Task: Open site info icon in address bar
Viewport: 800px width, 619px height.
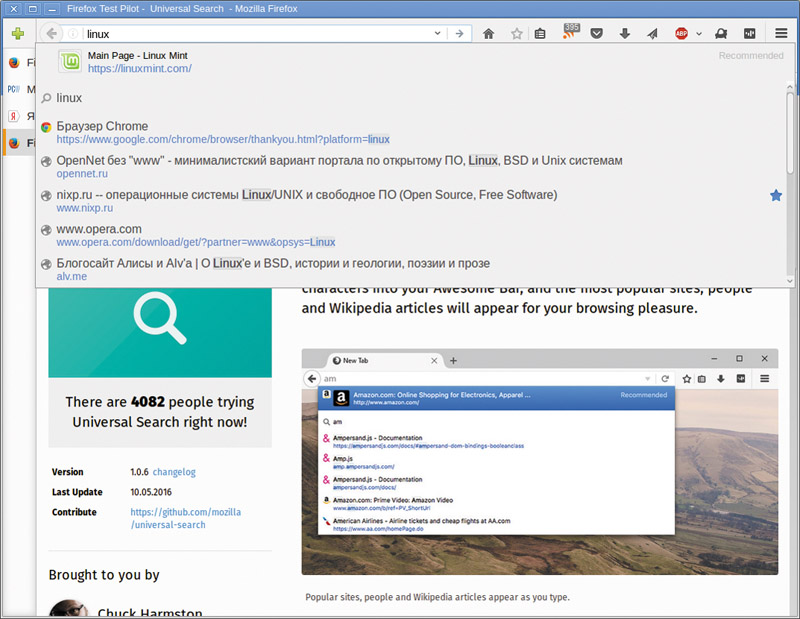Action: point(73,34)
